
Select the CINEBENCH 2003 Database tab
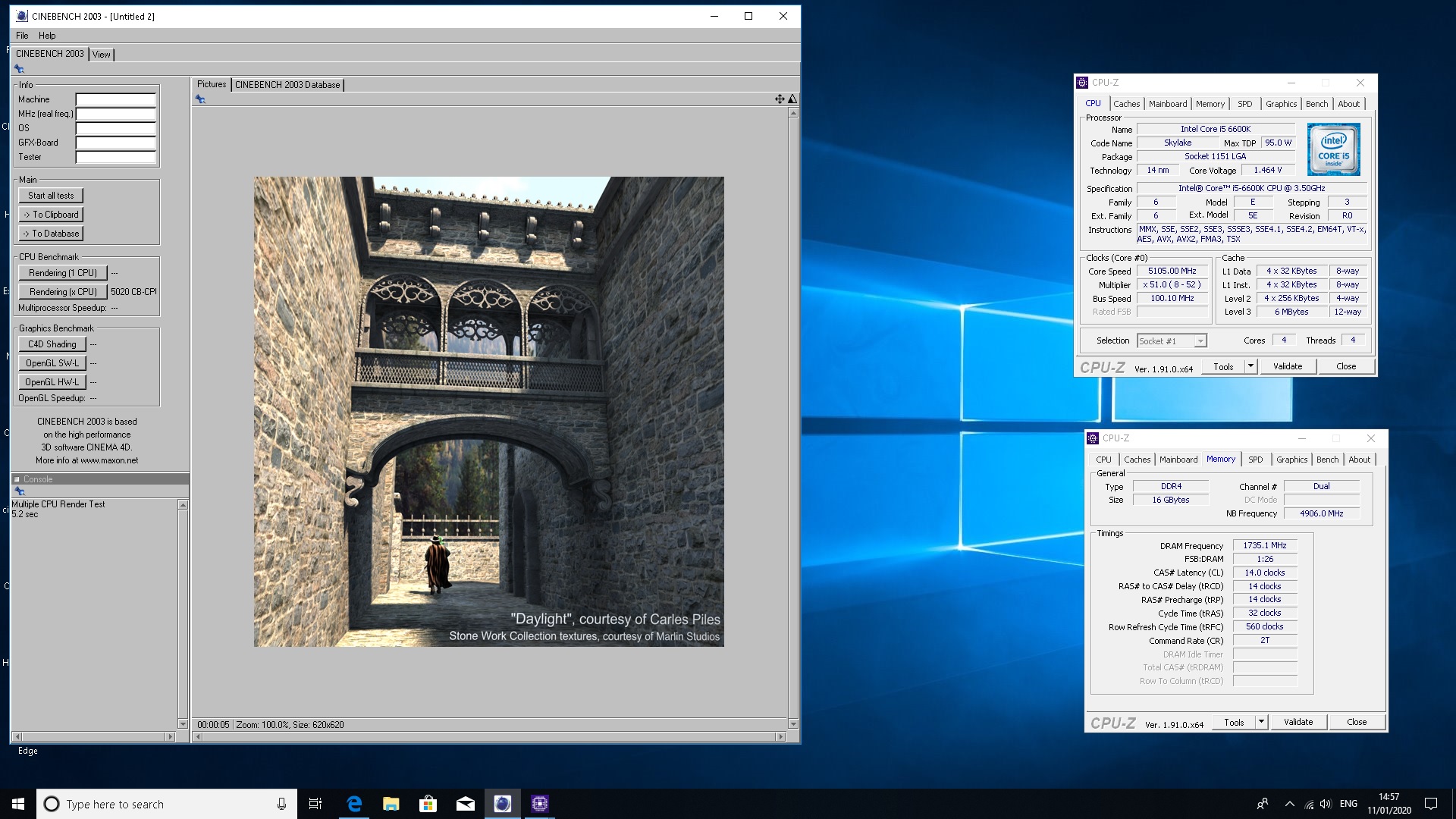[287, 85]
